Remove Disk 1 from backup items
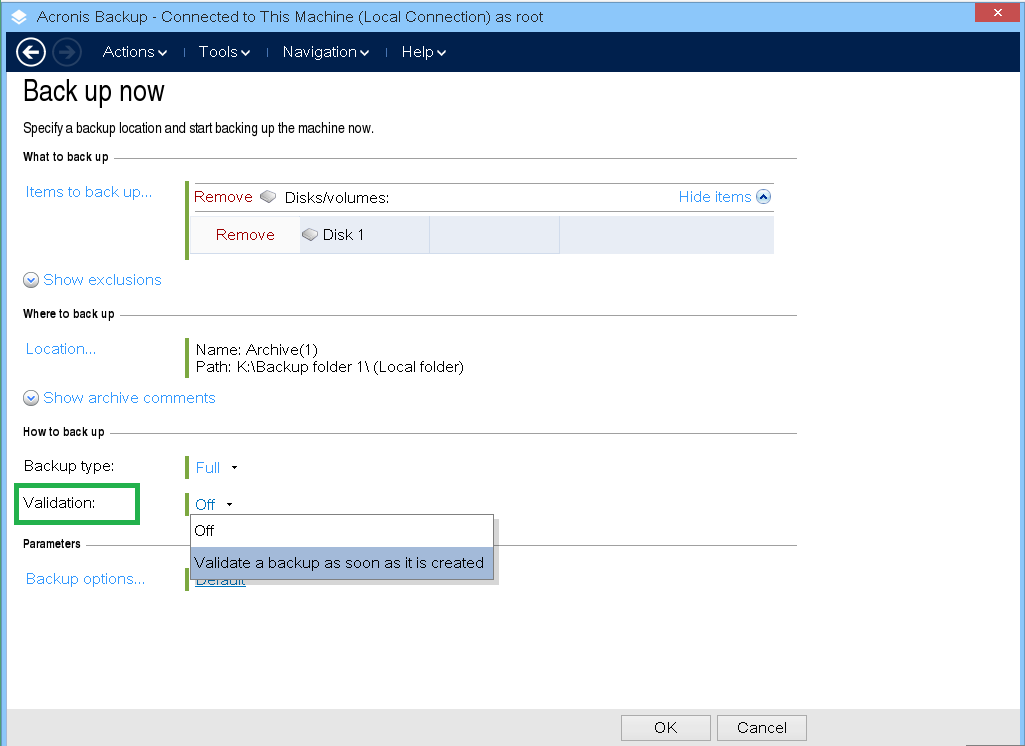The width and height of the screenshot is (1025, 746). click(245, 235)
